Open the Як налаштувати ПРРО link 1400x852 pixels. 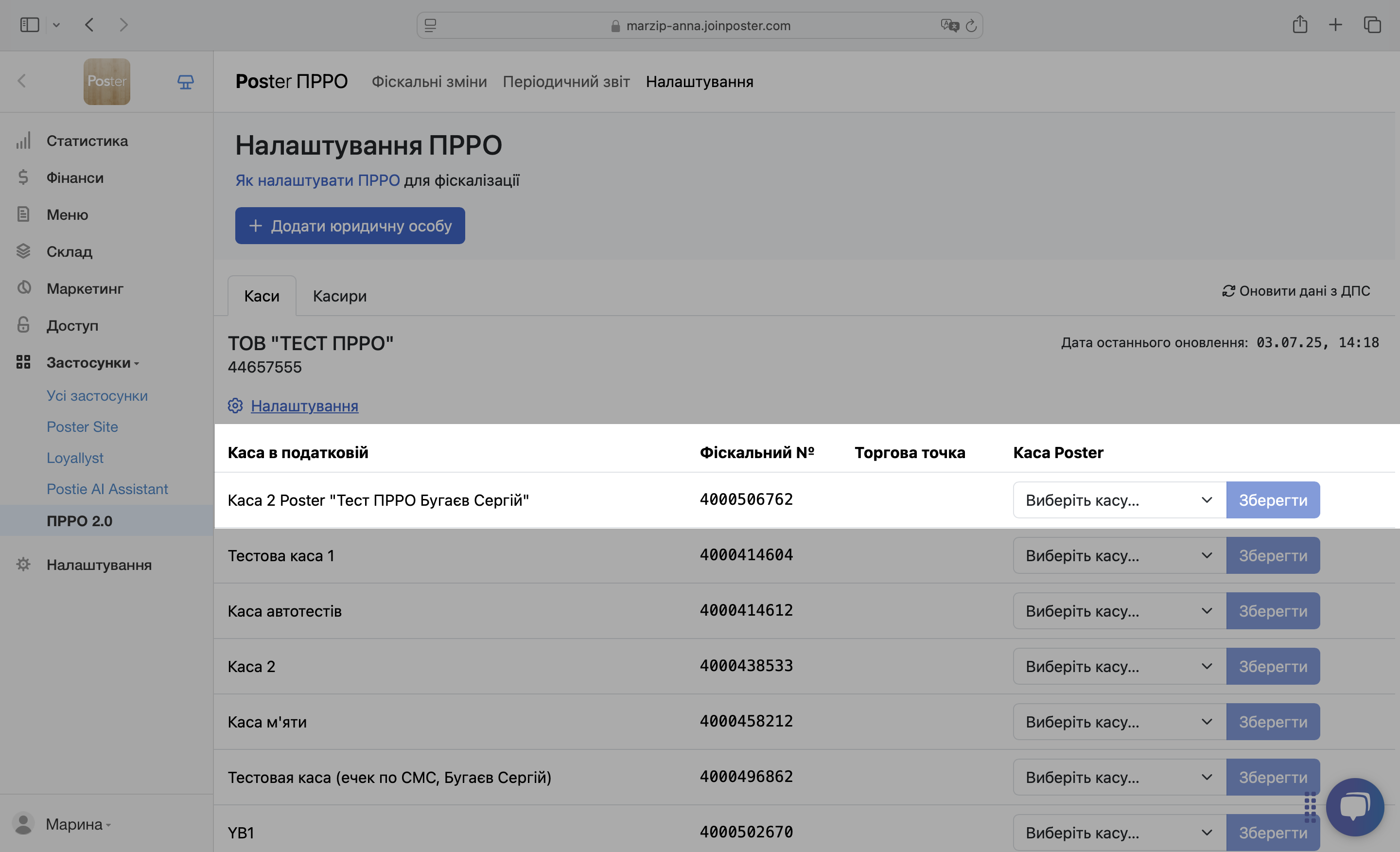[x=317, y=180]
